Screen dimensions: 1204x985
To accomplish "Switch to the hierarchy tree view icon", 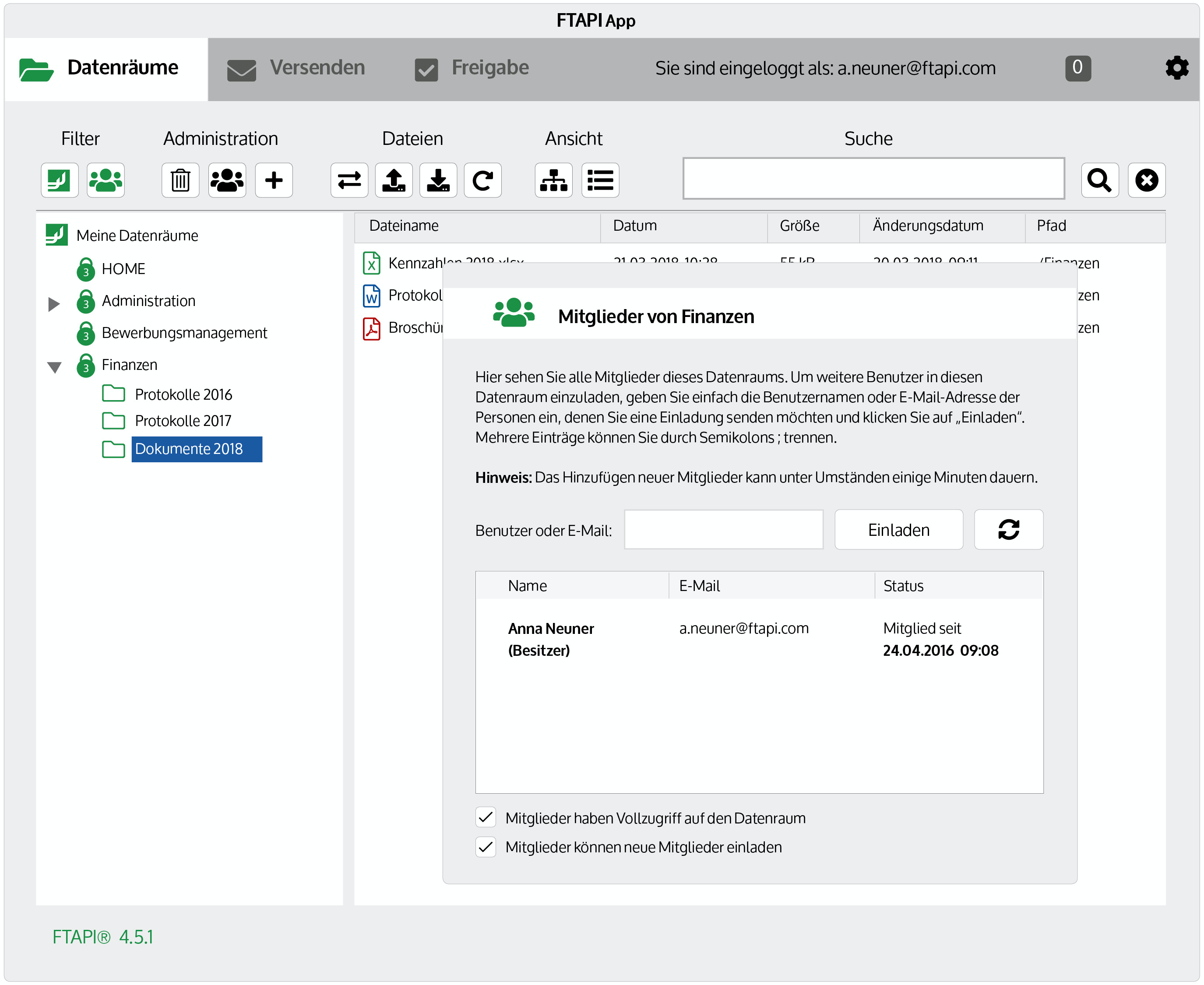I will click(553, 180).
